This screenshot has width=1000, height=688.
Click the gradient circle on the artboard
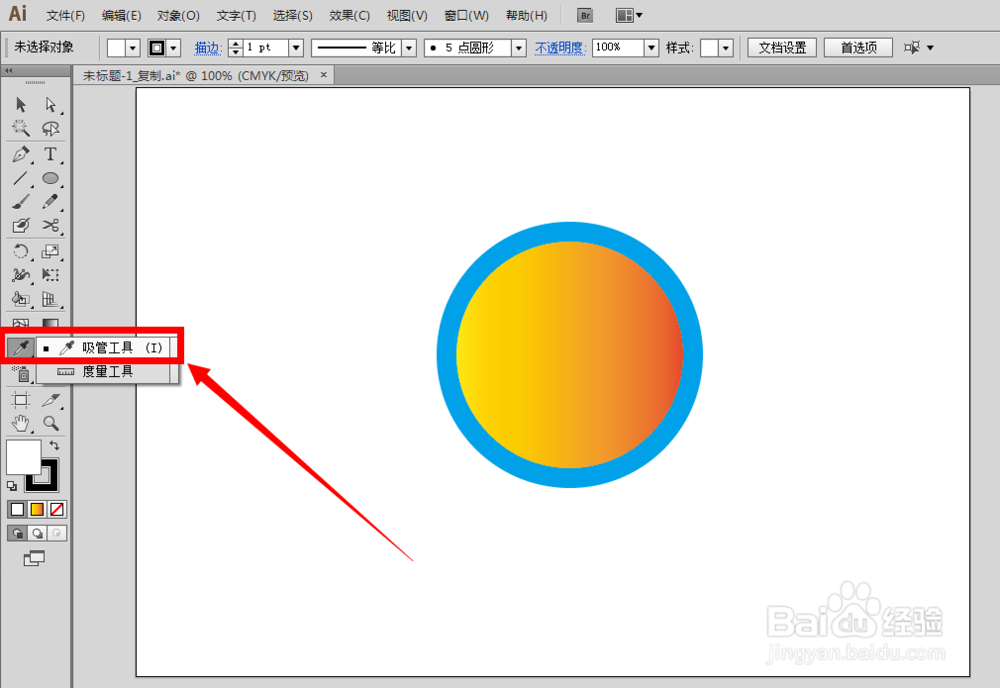coord(570,355)
